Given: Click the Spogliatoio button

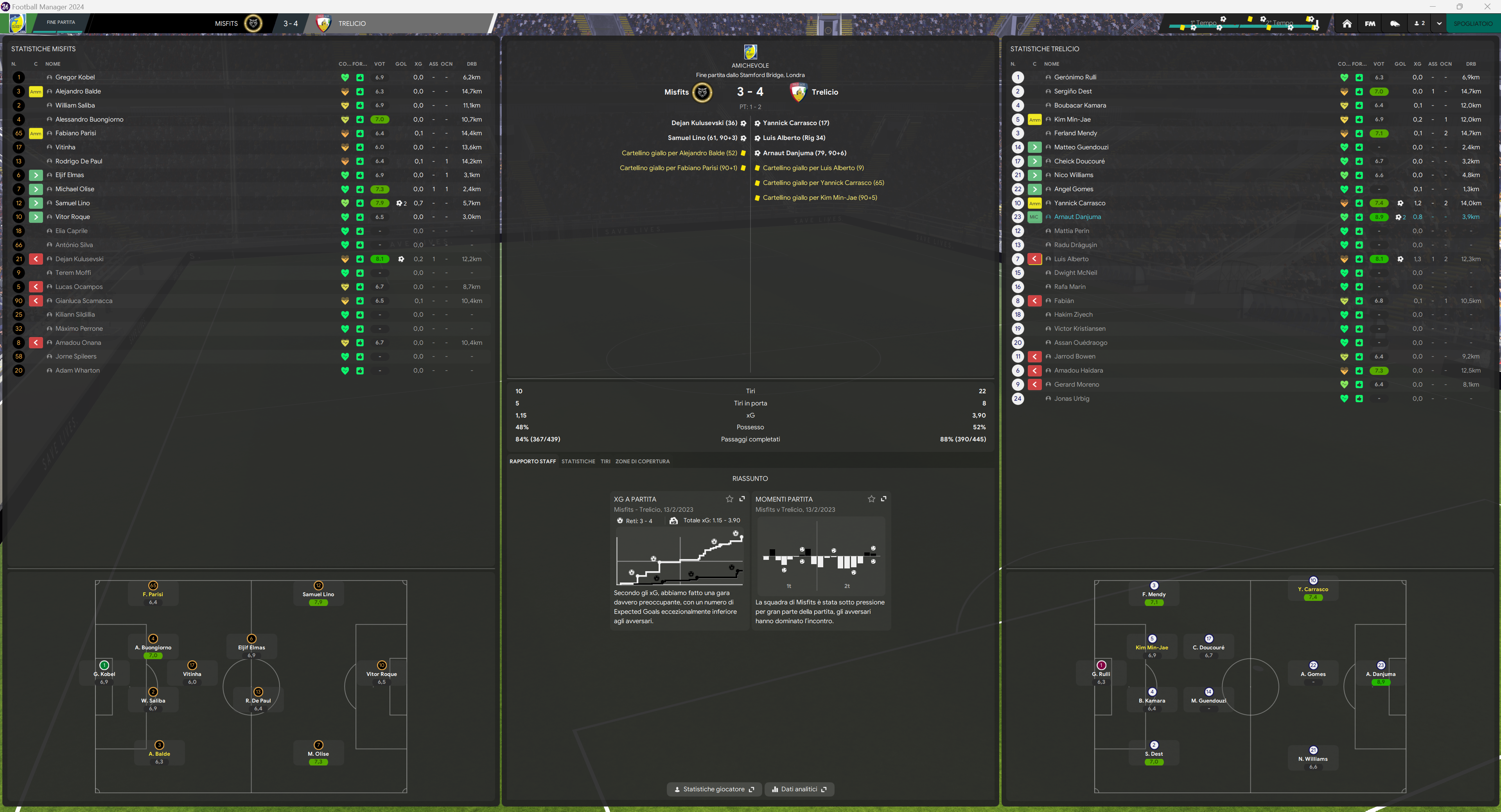Looking at the screenshot, I should (x=1472, y=23).
